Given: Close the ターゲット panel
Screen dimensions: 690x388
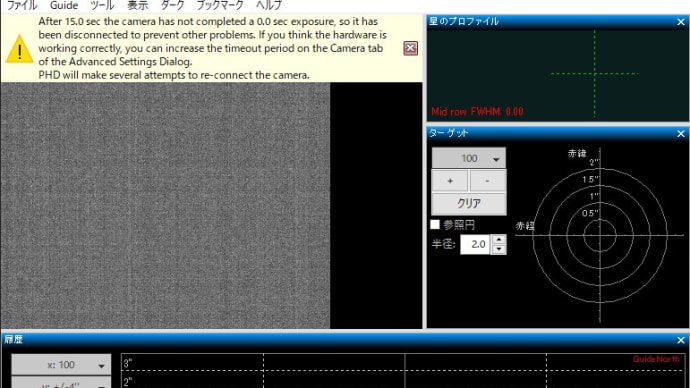Looking at the screenshot, I should (681, 133).
